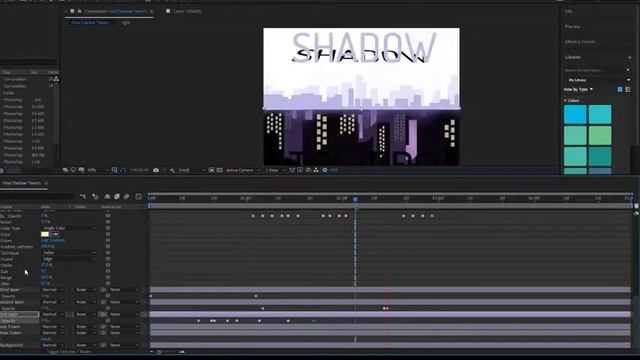The width and height of the screenshot is (640, 360).
Task: Click the fast previews icon in viewer footer
Action: pos(300,170)
